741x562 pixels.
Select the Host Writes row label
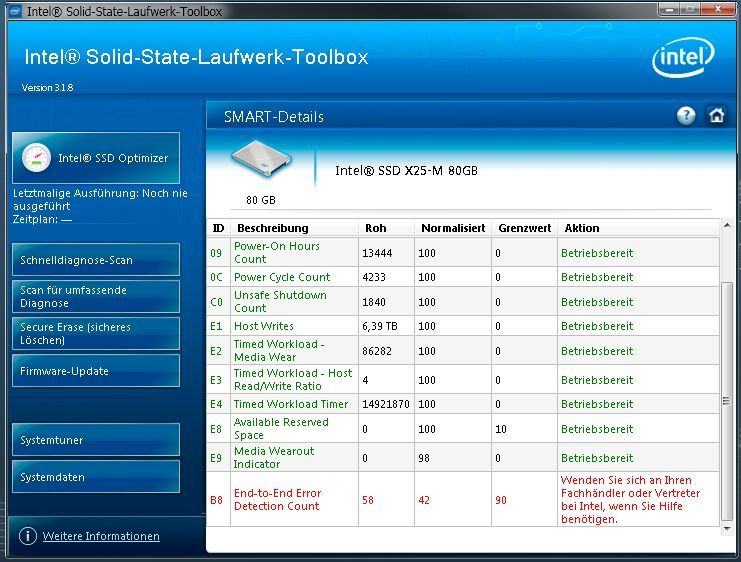coord(264,326)
